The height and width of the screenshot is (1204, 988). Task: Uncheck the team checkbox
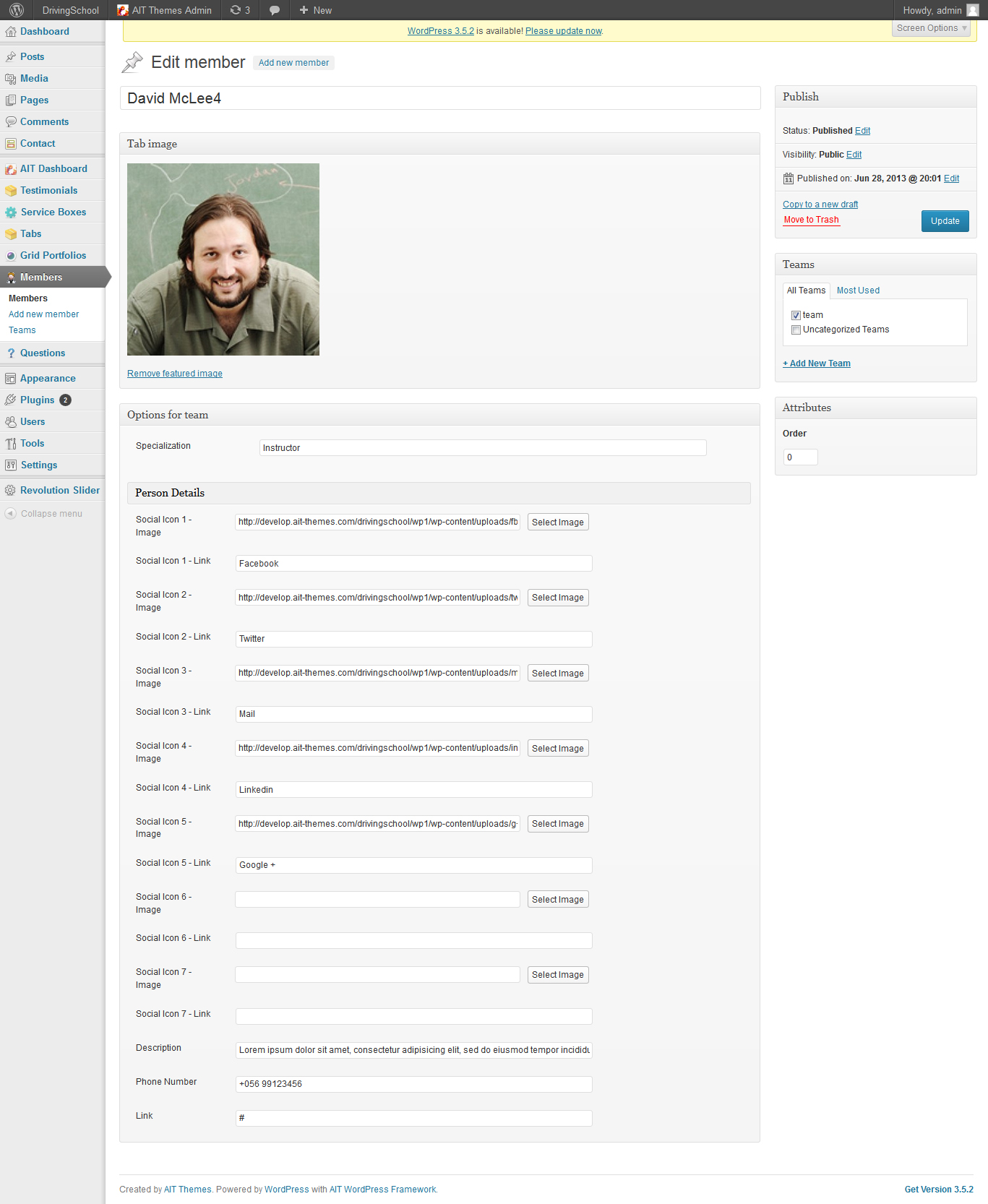(796, 315)
